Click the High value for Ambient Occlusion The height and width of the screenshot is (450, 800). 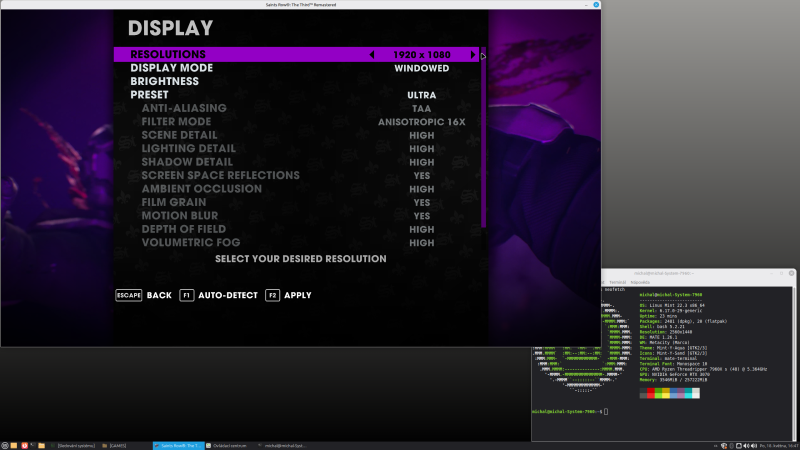tap(421, 189)
